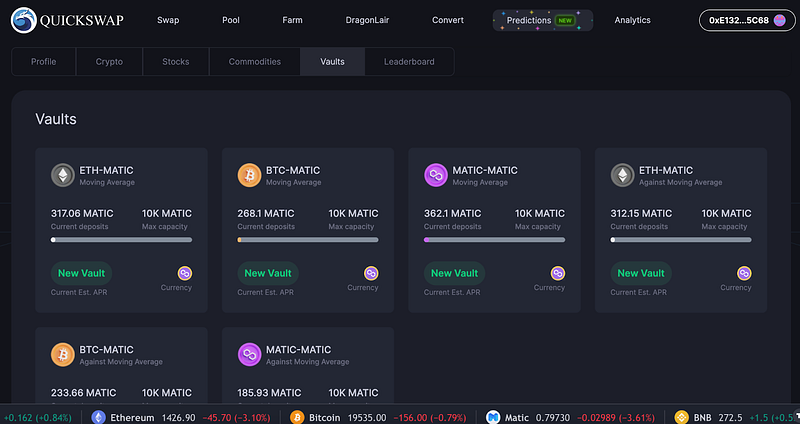Click the 312.15 MATIC current deposits value
Image resolution: width=800 pixels, height=424 pixels.
tap(641, 213)
